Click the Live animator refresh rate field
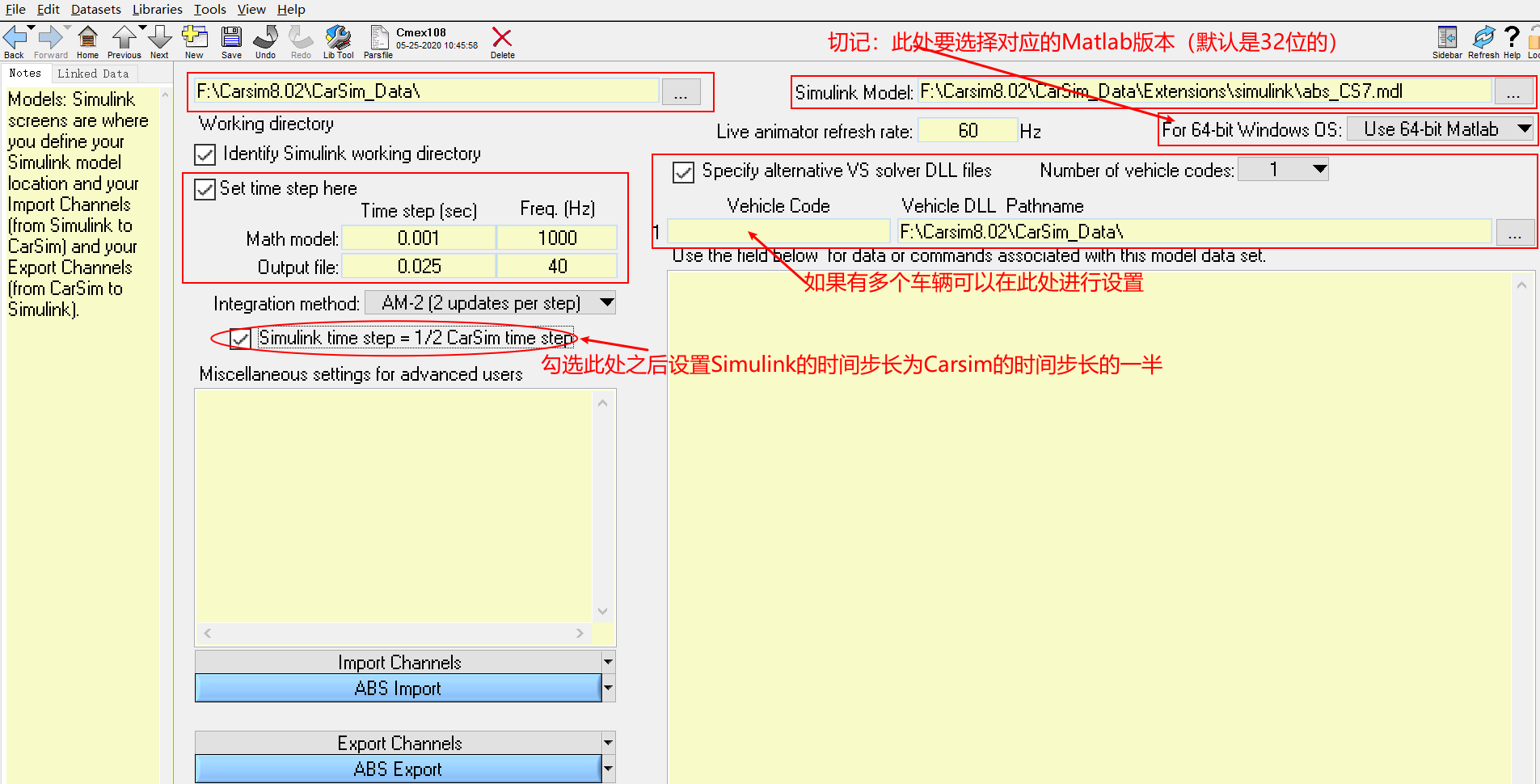Viewport: 1540px width, 784px height. coord(968,130)
